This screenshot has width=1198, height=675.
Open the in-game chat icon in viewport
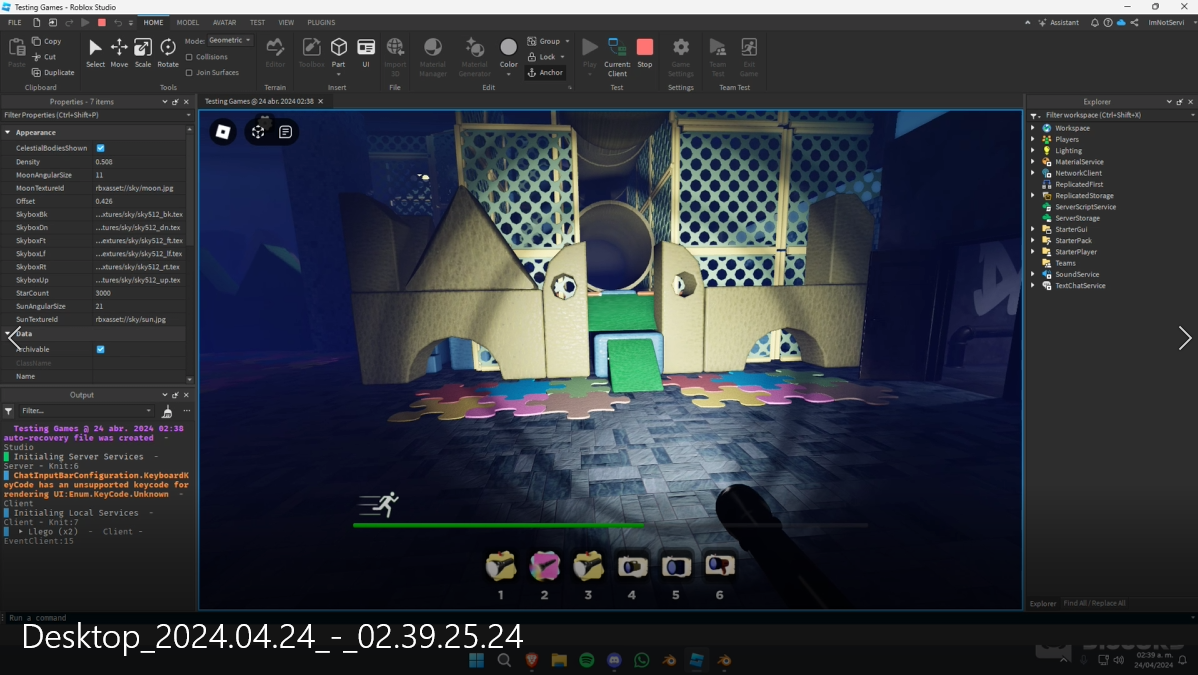pos(286,132)
